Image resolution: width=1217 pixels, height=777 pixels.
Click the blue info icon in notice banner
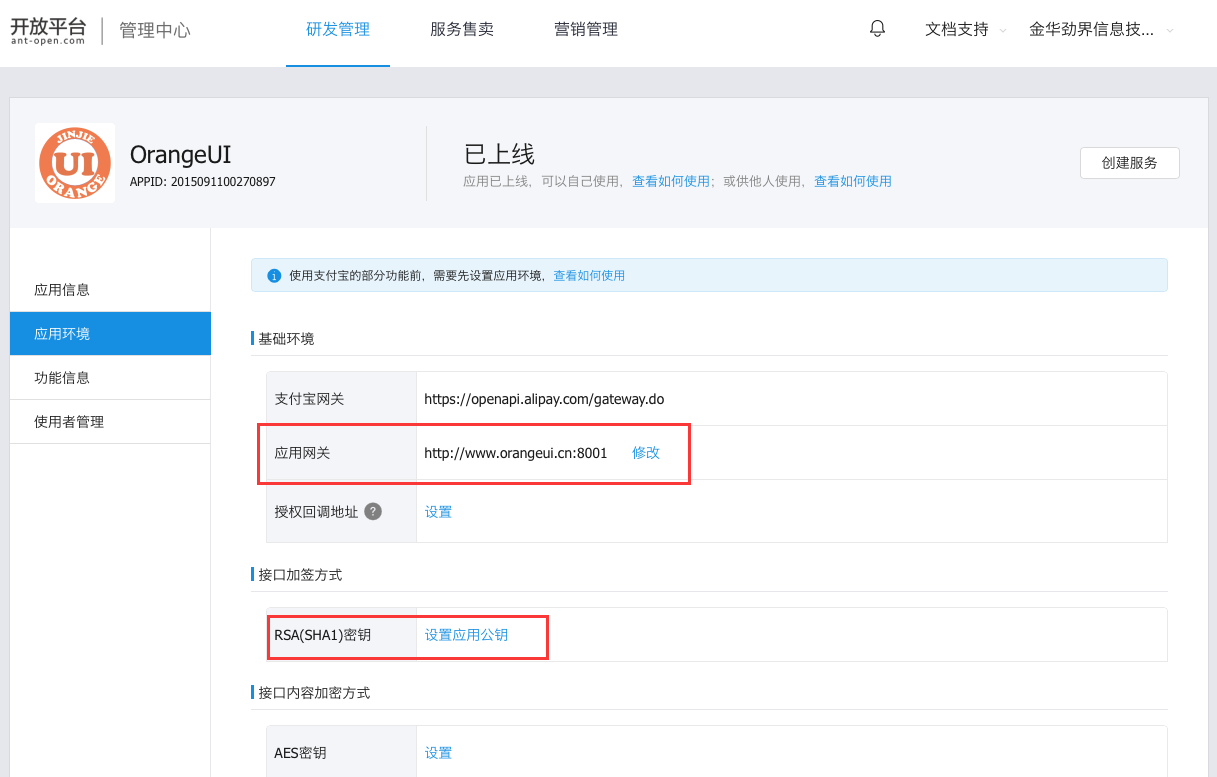pos(274,276)
